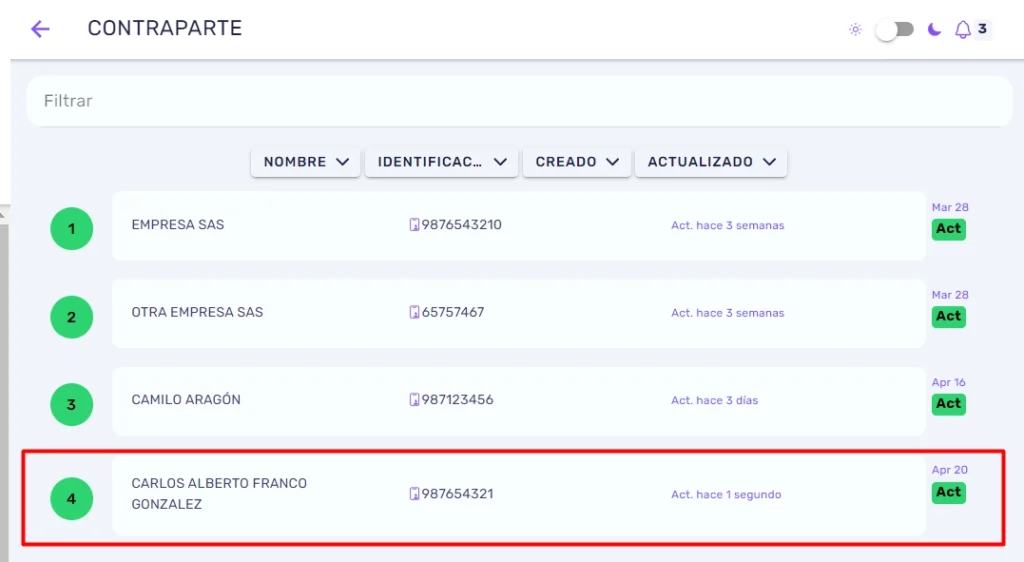Viewport: 1024px width, 562px height.
Task: Click phone icon beside 987123456
Action: point(414,399)
